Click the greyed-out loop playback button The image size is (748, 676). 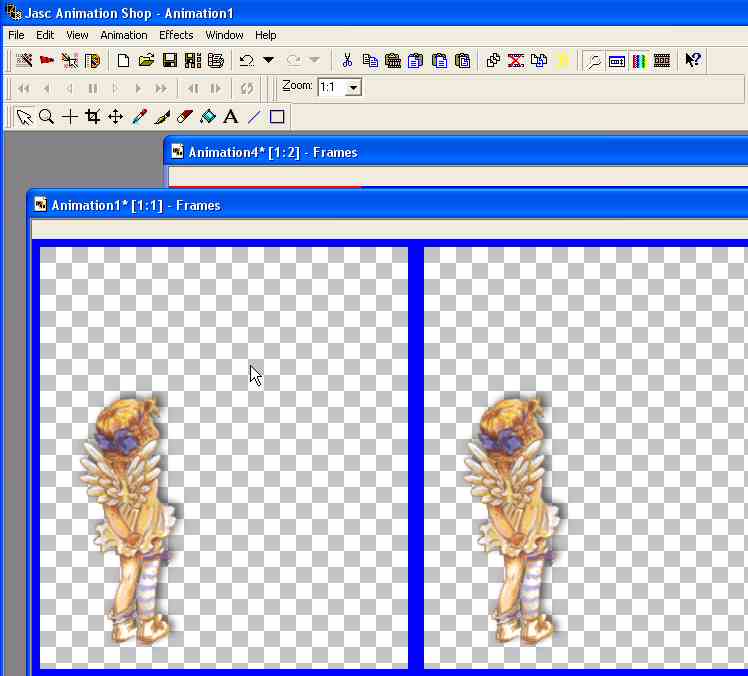[247, 88]
